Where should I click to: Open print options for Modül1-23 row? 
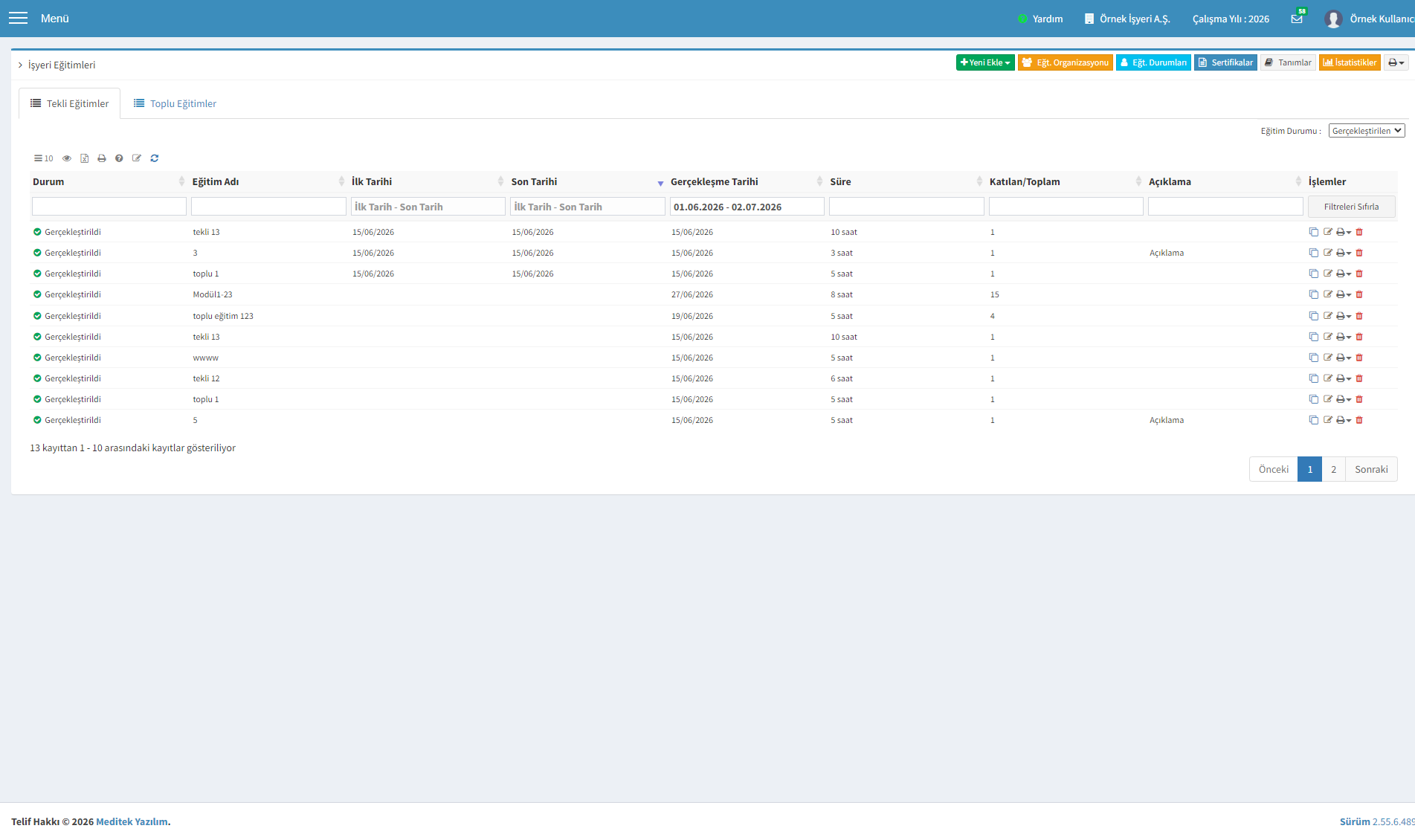click(x=1344, y=294)
